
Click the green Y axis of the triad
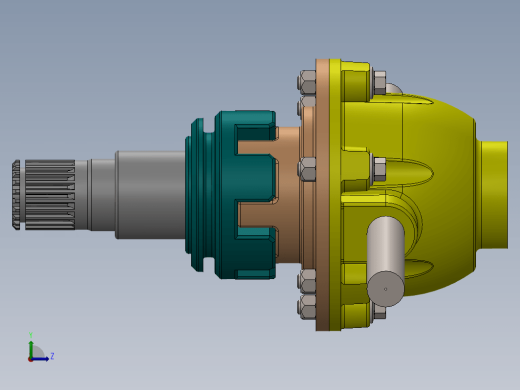click(31, 349)
